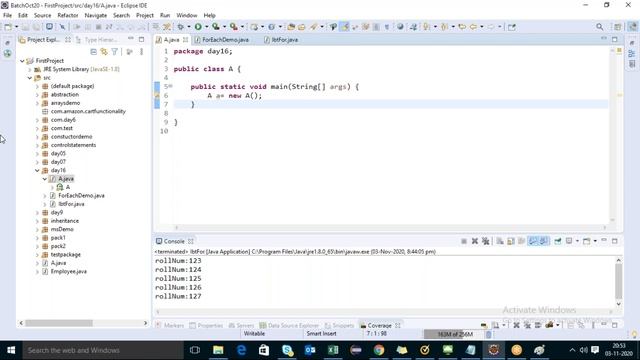Toggle Skip All Breakpoints icon
The height and width of the screenshot is (360, 640).
click(x=62, y=27)
